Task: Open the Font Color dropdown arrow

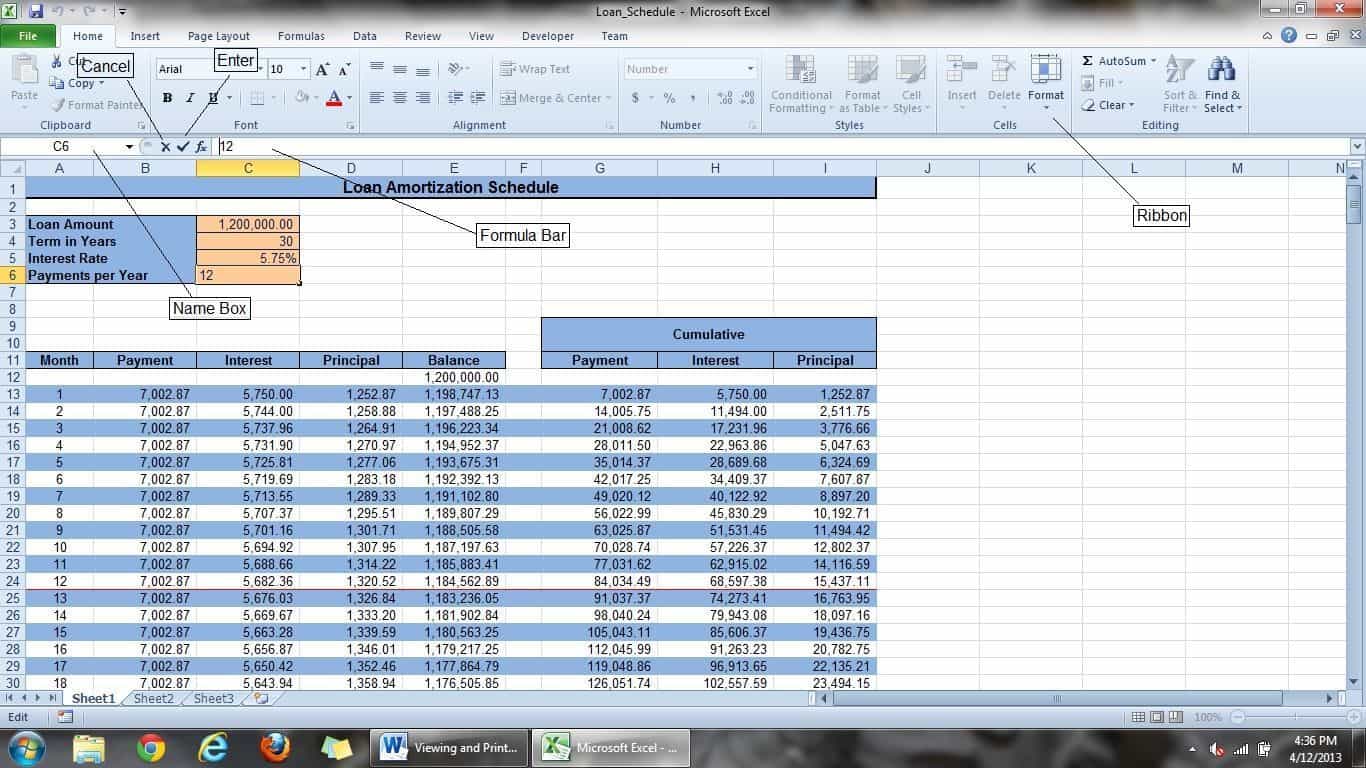Action: tap(348, 98)
